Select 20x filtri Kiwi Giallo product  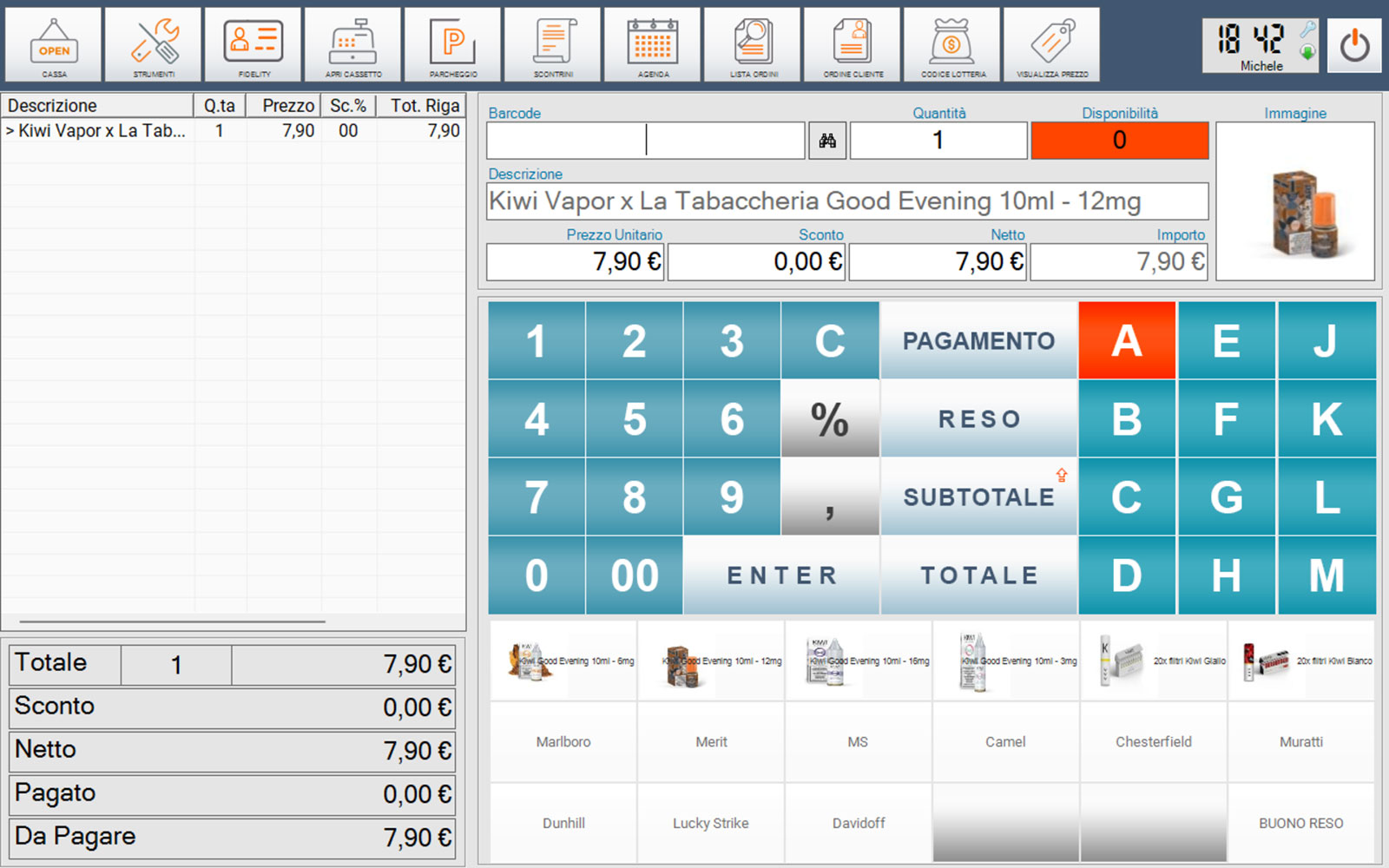(1154, 661)
